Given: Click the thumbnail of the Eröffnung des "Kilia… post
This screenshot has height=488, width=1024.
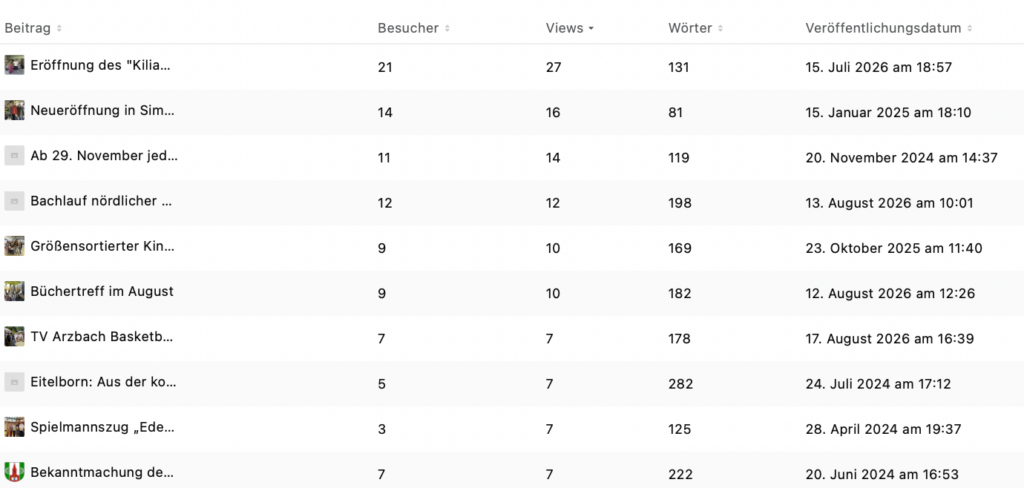Looking at the screenshot, I should 14,65.
